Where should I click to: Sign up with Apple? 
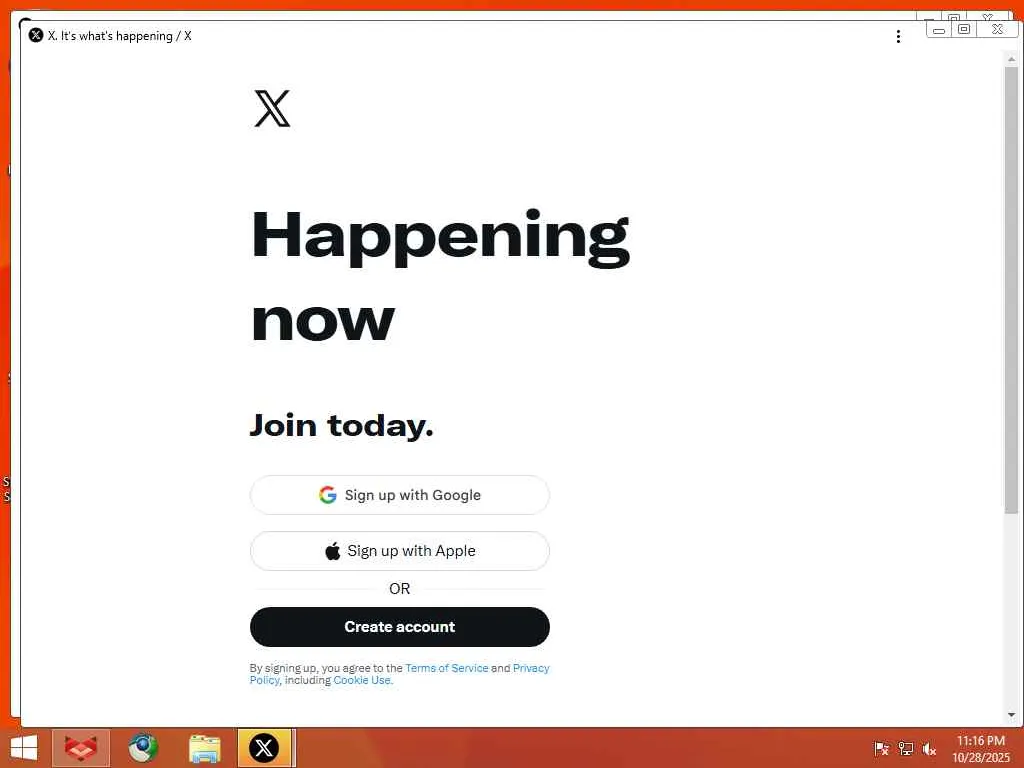point(400,551)
